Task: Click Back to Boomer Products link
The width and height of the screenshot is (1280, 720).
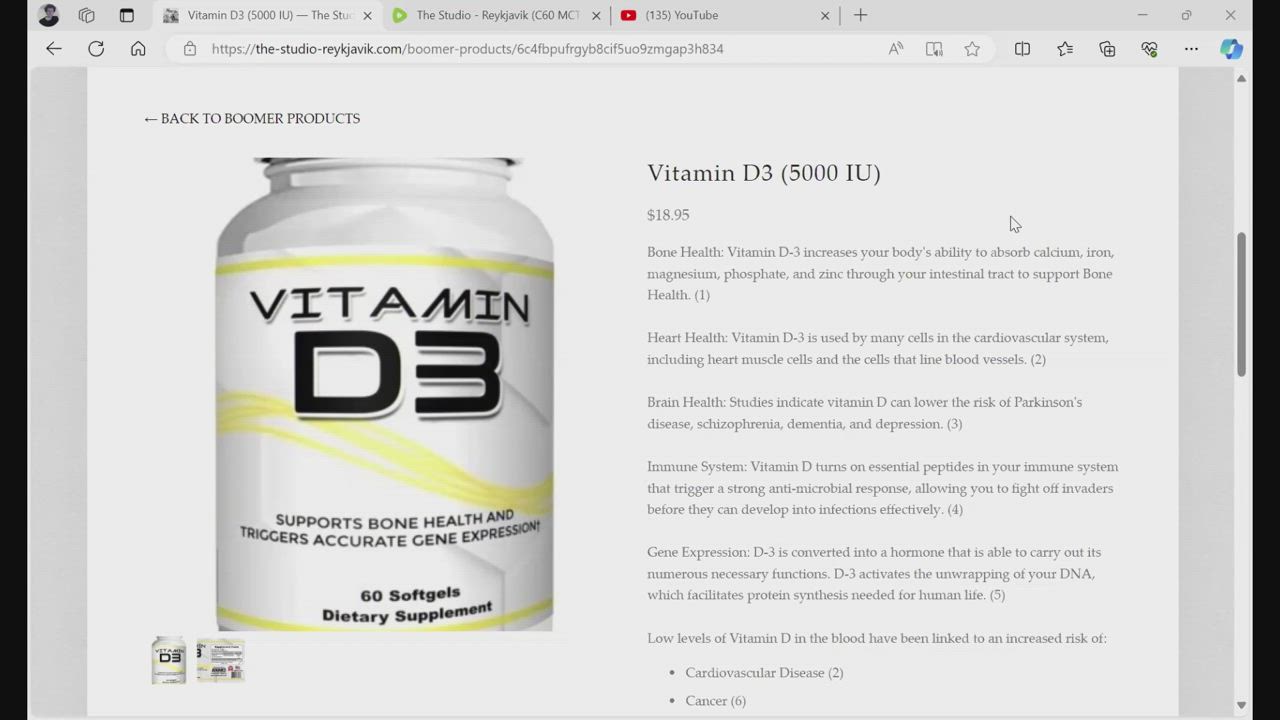Action: pyautogui.click(x=252, y=118)
